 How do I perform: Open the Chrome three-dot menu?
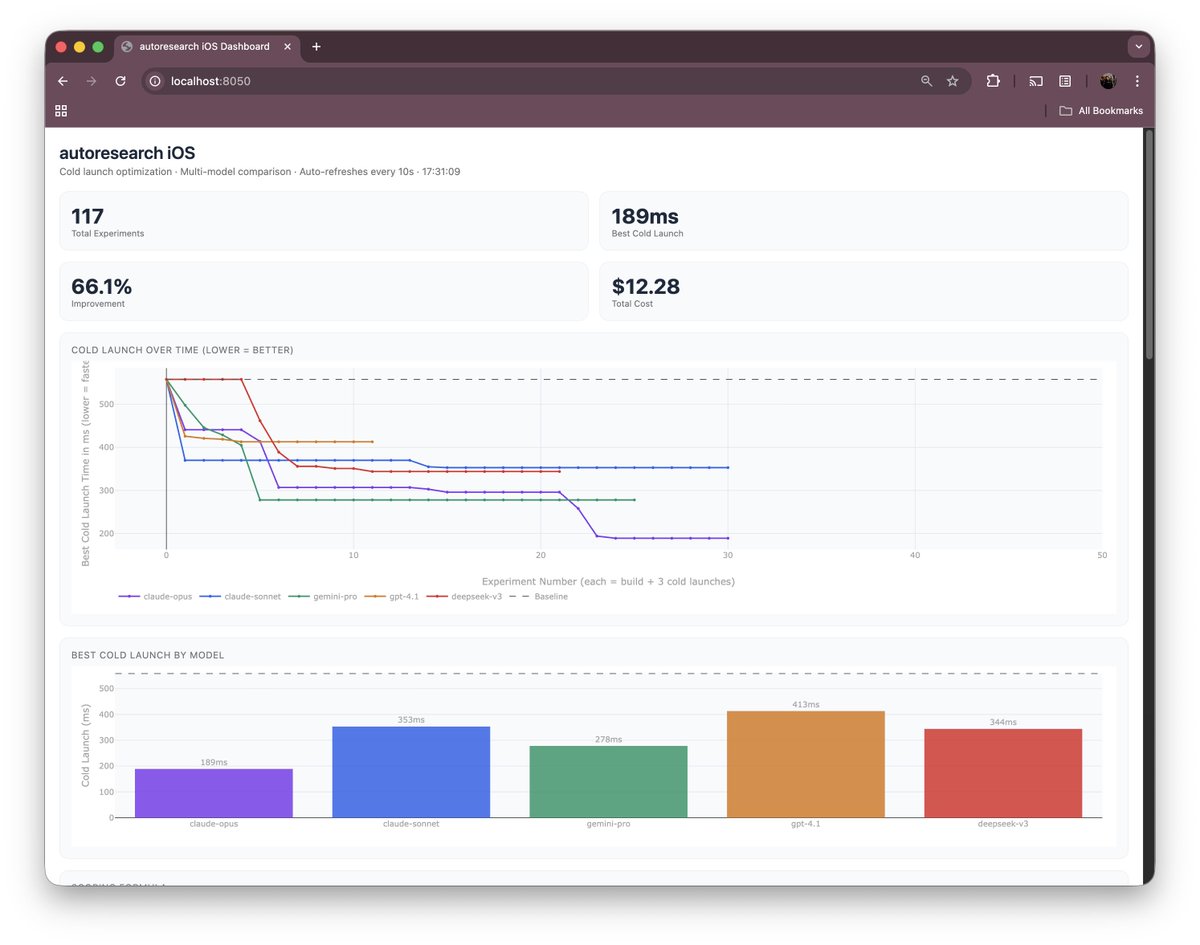point(1137,81)
